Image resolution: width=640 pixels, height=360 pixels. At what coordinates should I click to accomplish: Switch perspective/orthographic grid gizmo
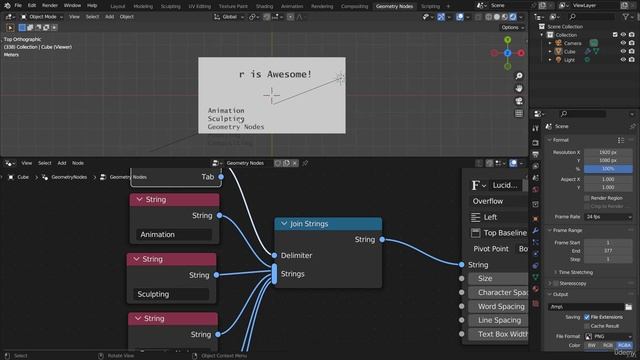(519, 113)
